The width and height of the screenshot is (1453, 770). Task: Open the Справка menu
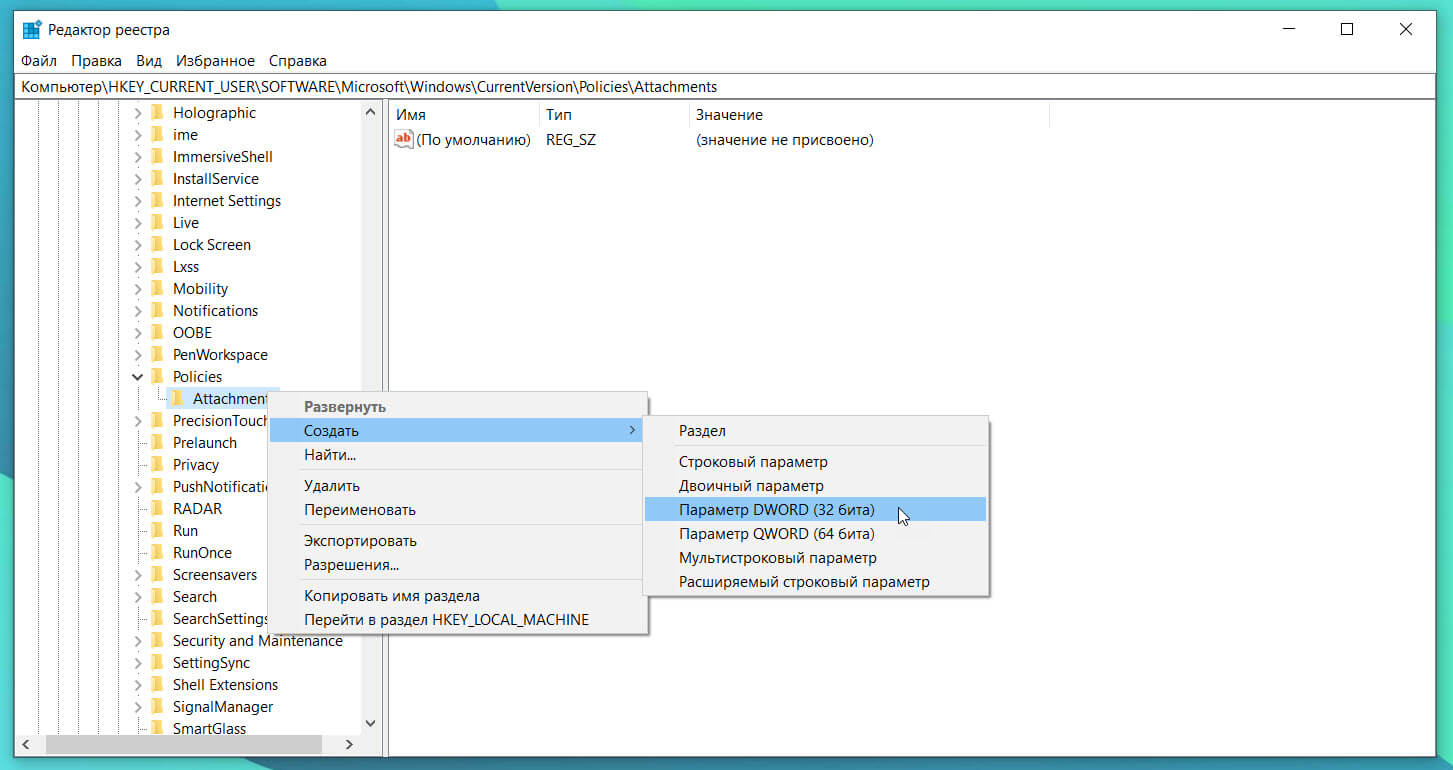pos(298,61)
